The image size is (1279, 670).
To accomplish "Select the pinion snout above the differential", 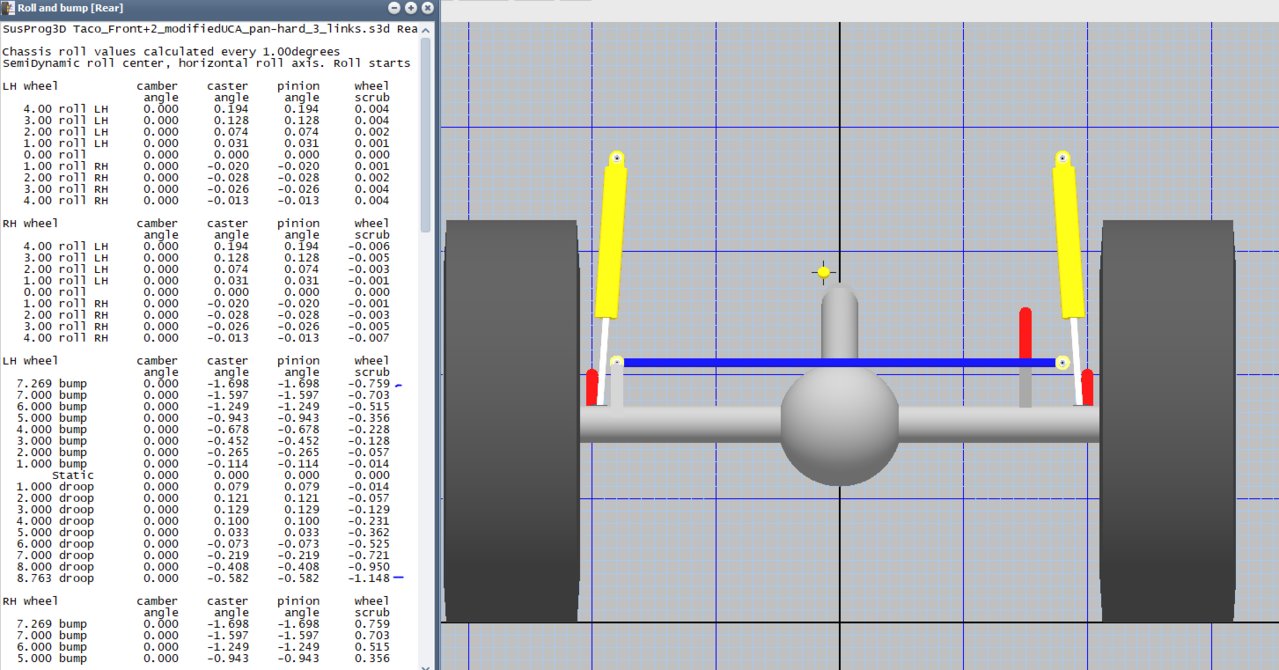I will [840, 320].
